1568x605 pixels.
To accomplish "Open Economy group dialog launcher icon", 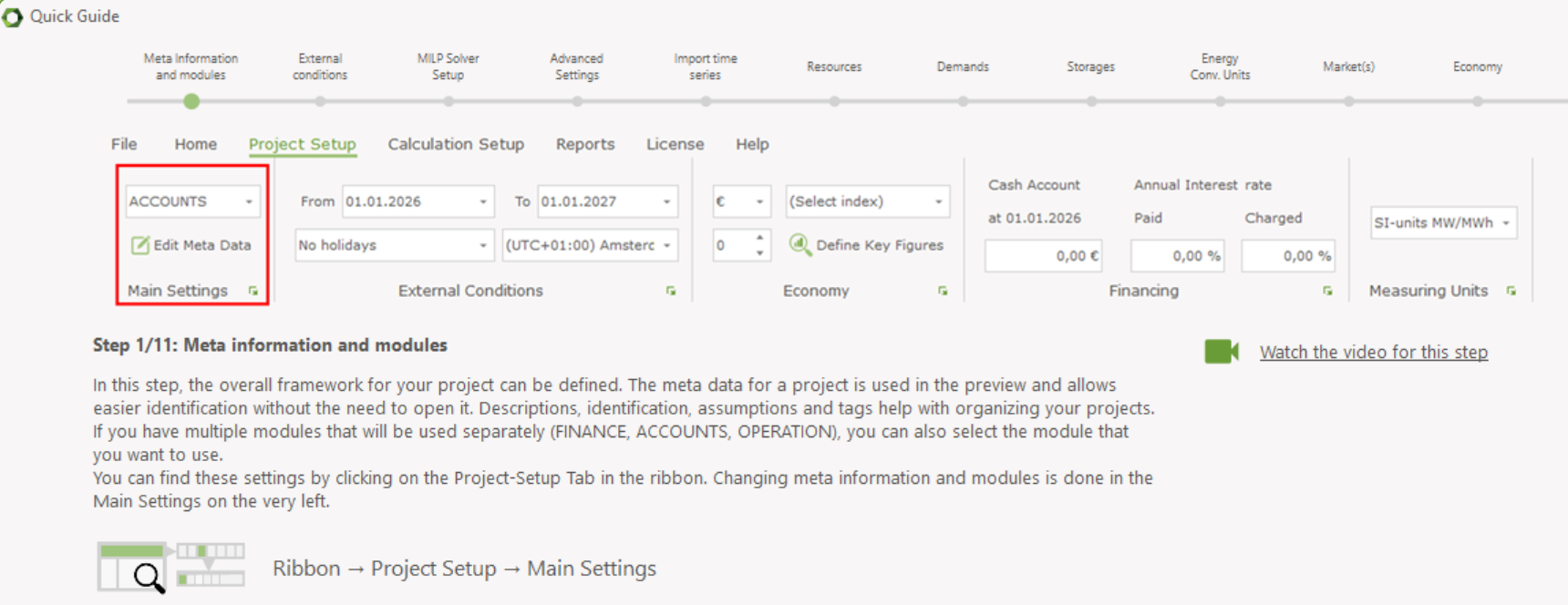I will (x=943, y=291).
